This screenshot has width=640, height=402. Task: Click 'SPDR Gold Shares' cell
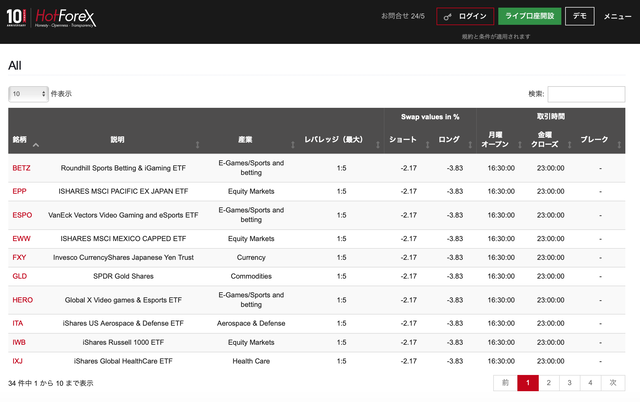click(x=123, y=276)
